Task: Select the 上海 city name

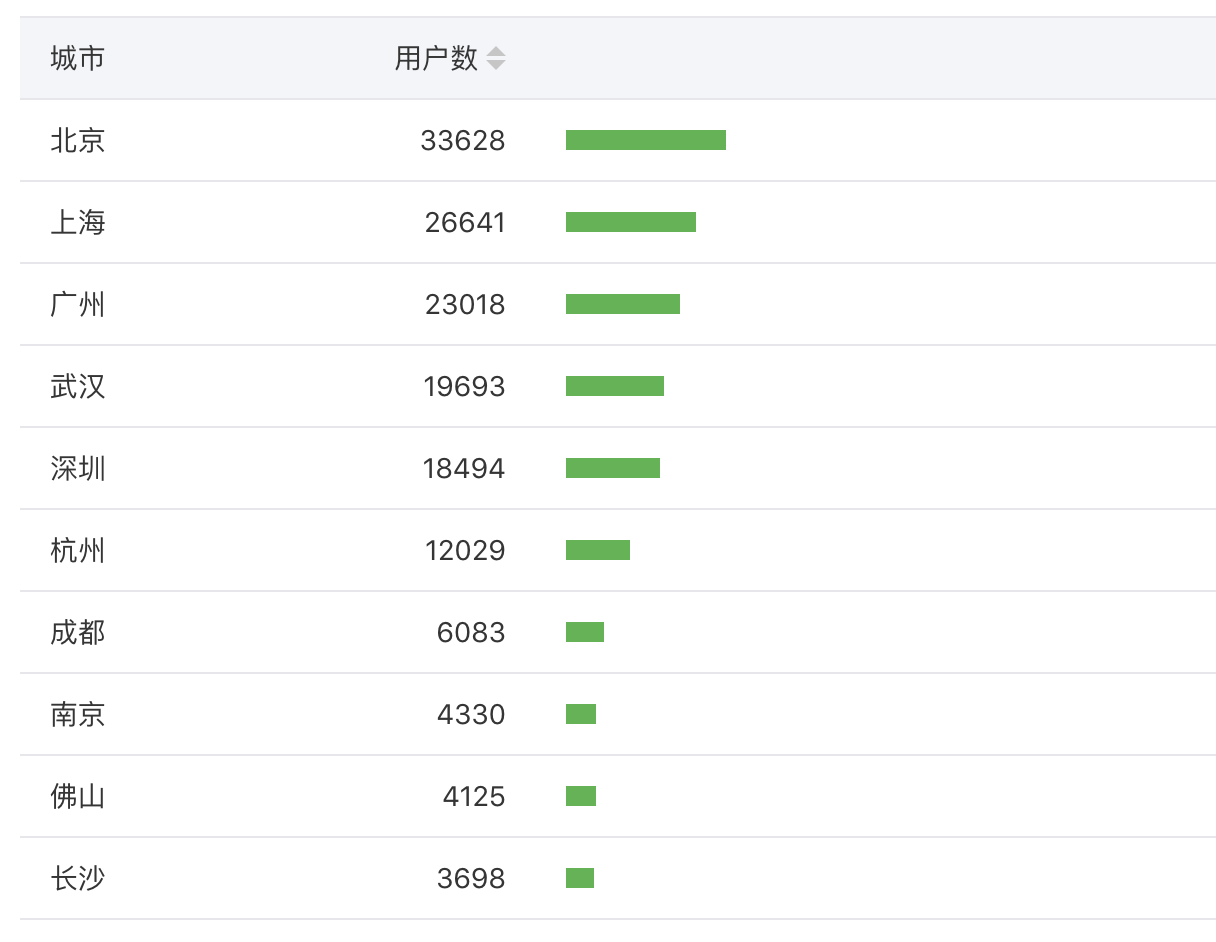Action: tap(77, 223)
